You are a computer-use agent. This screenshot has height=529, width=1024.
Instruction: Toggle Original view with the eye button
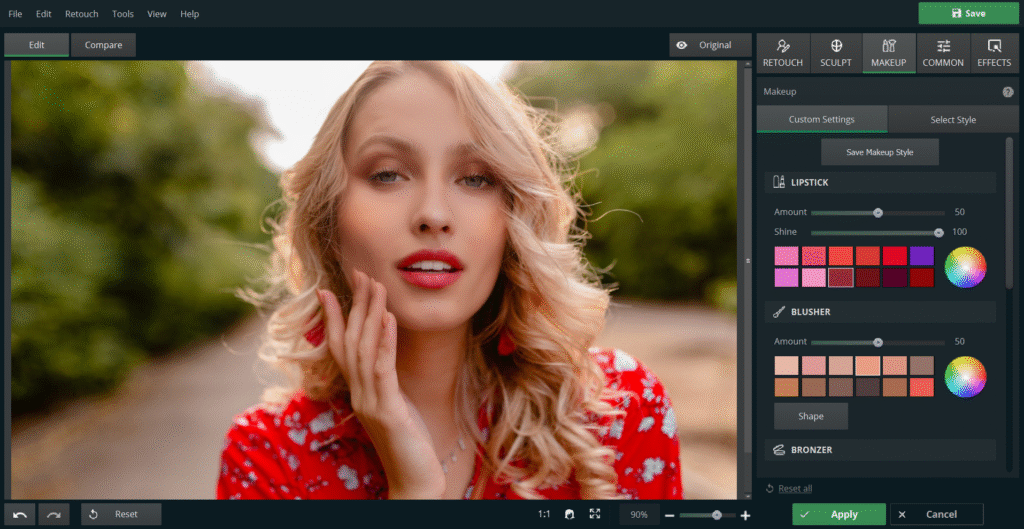[710, 45]
